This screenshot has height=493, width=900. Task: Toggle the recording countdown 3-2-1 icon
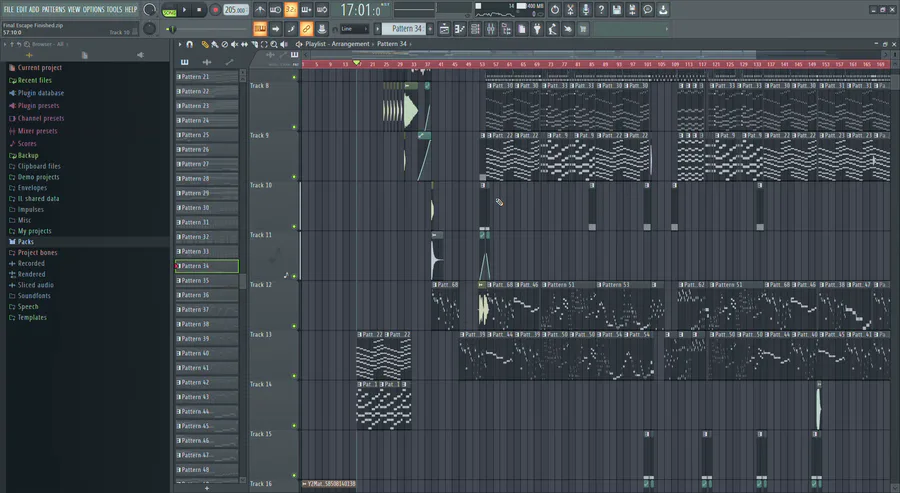point(291,10)
